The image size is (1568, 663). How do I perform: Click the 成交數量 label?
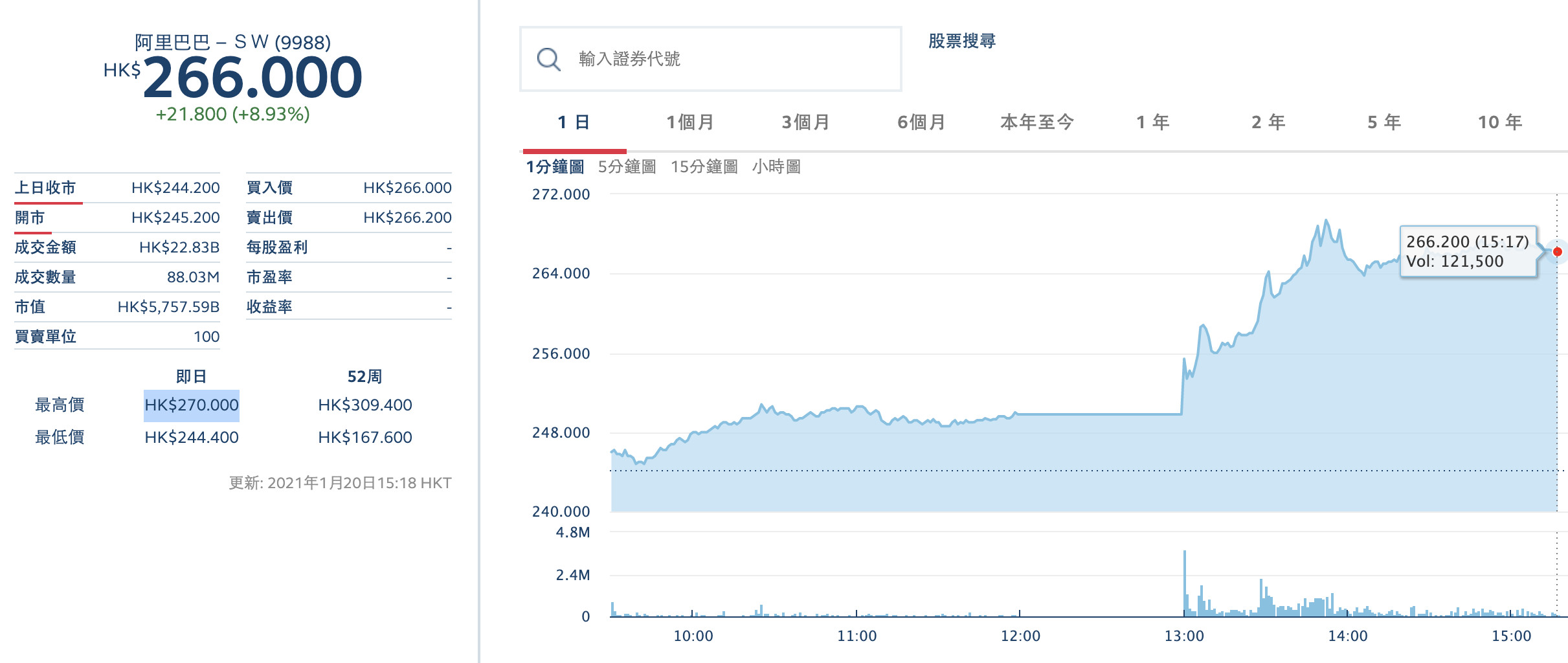45,277
